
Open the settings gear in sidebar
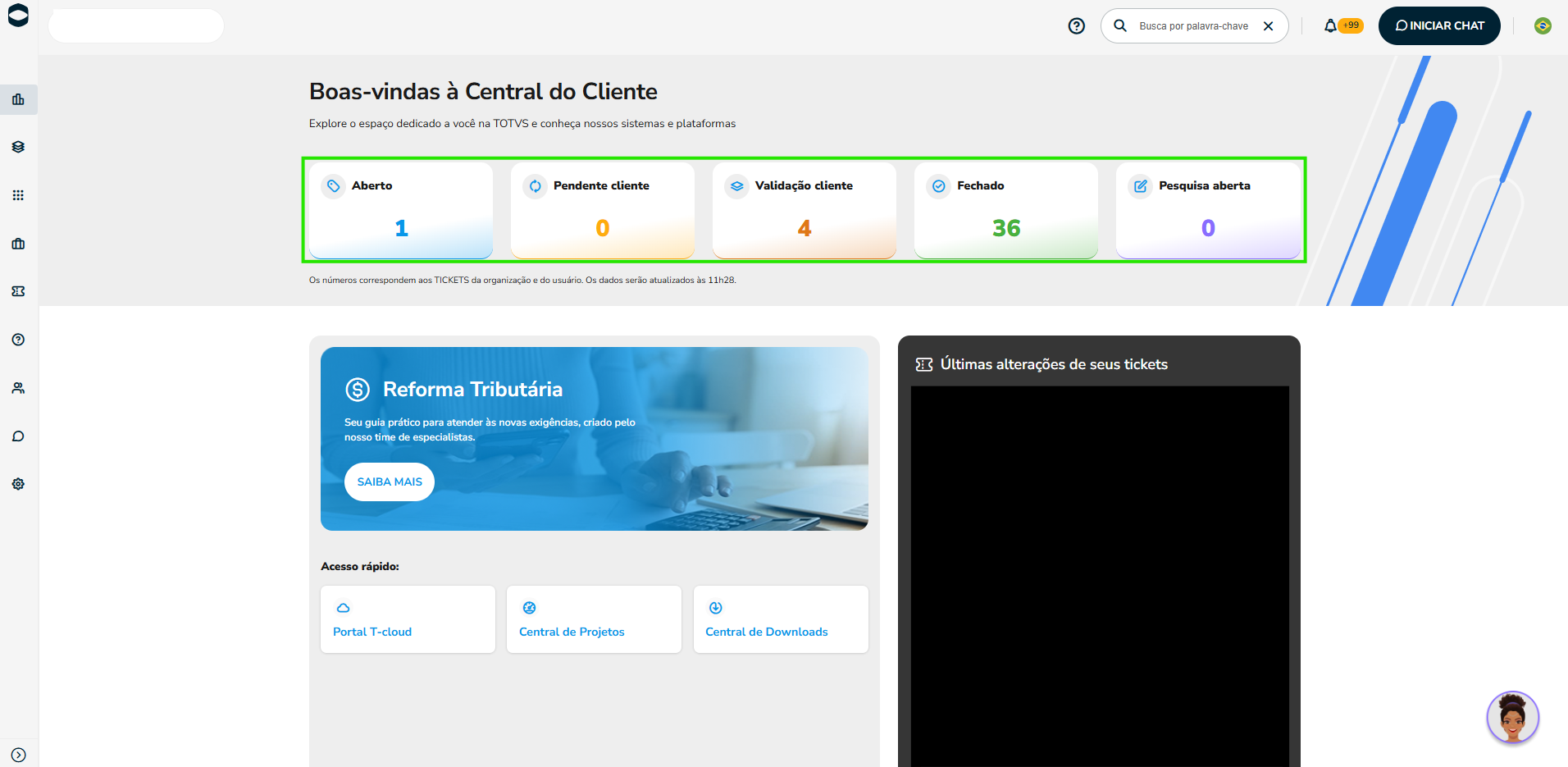[x=18, y=484]
